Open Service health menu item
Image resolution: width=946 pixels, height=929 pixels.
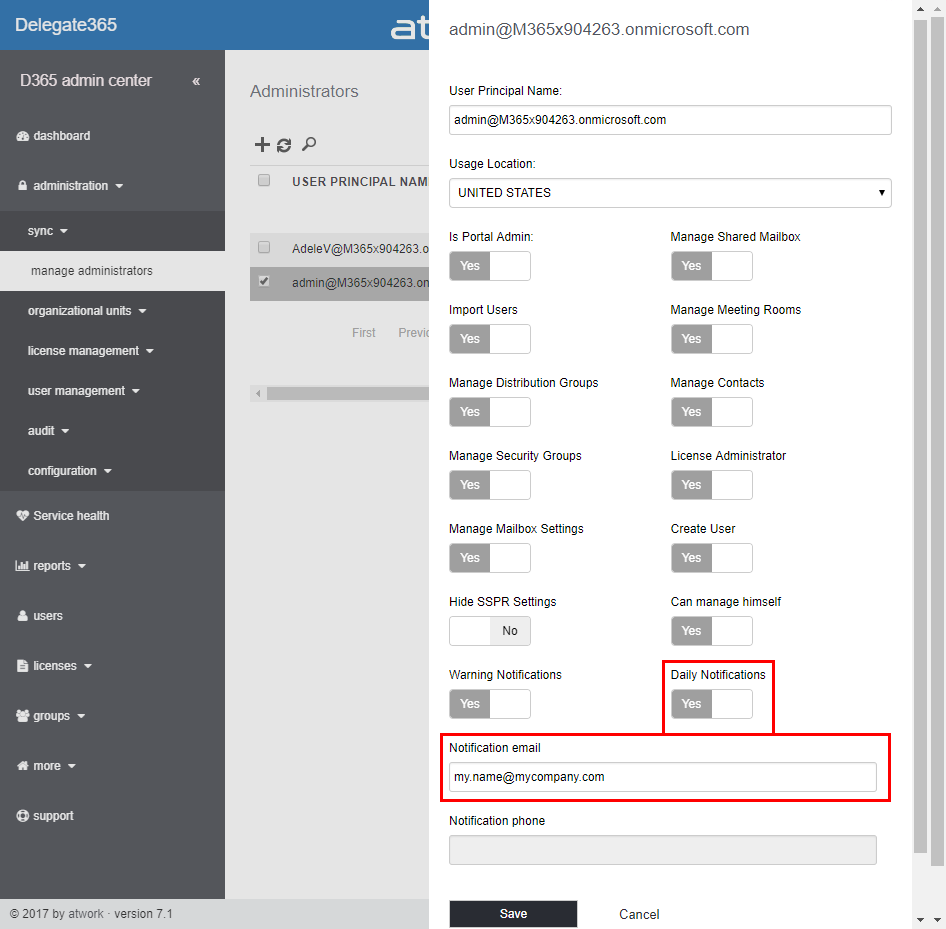coord(63,516)
